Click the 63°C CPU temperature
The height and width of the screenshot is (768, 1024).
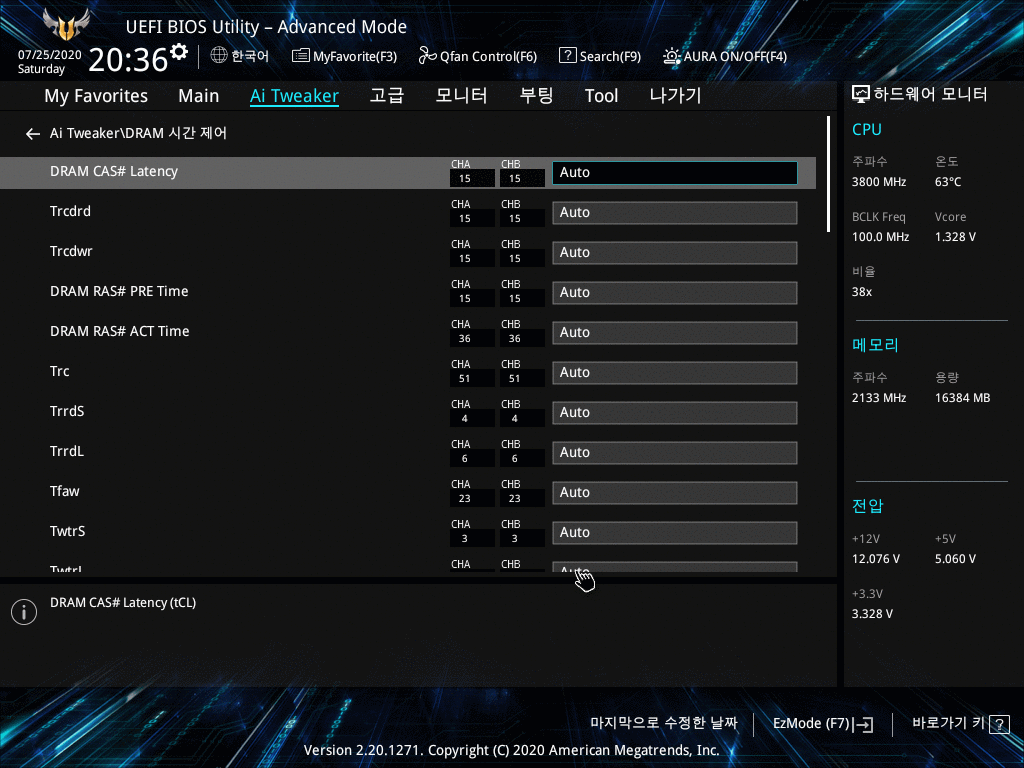click(948, 182)
